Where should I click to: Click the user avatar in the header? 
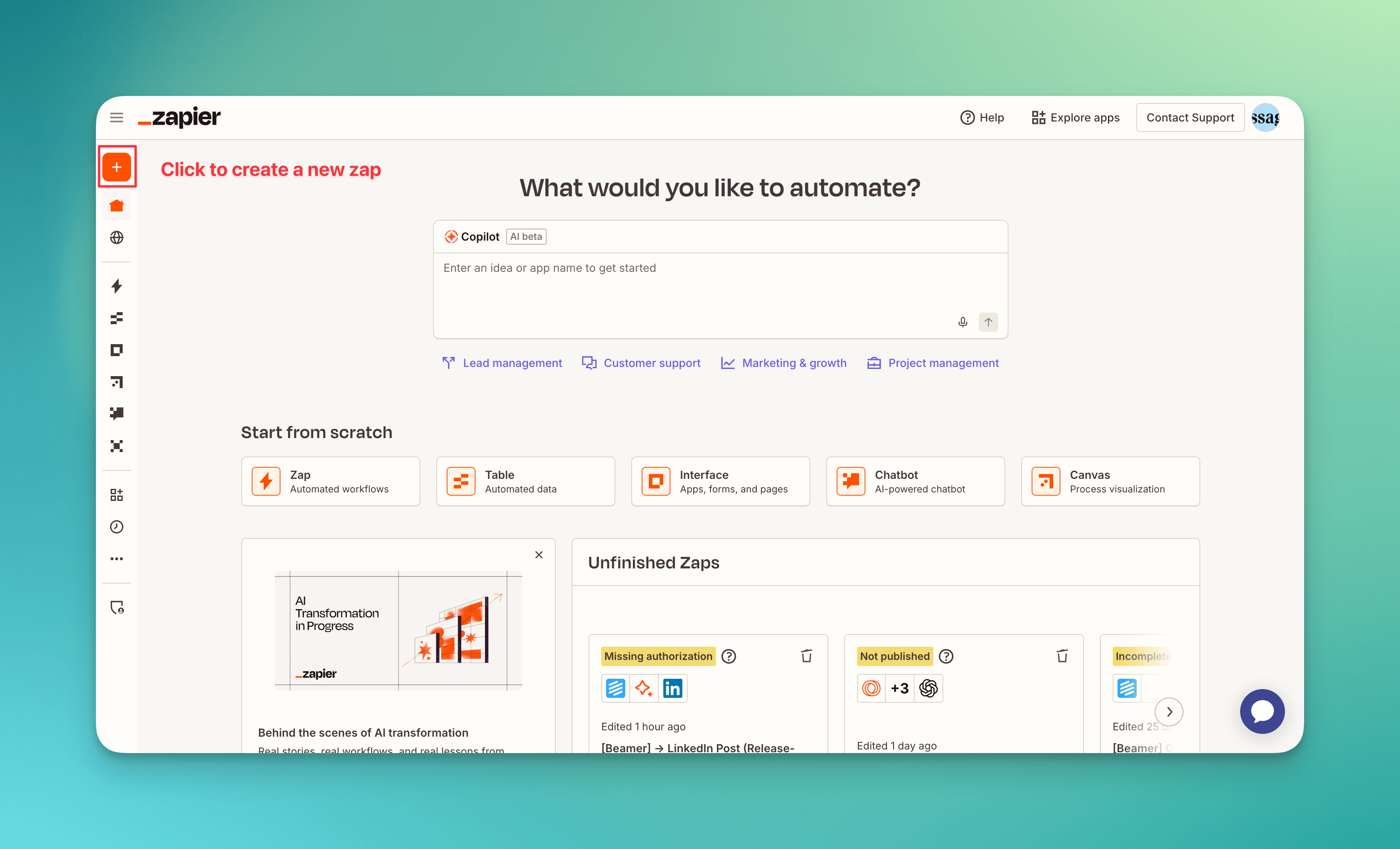pos(1266,118)
